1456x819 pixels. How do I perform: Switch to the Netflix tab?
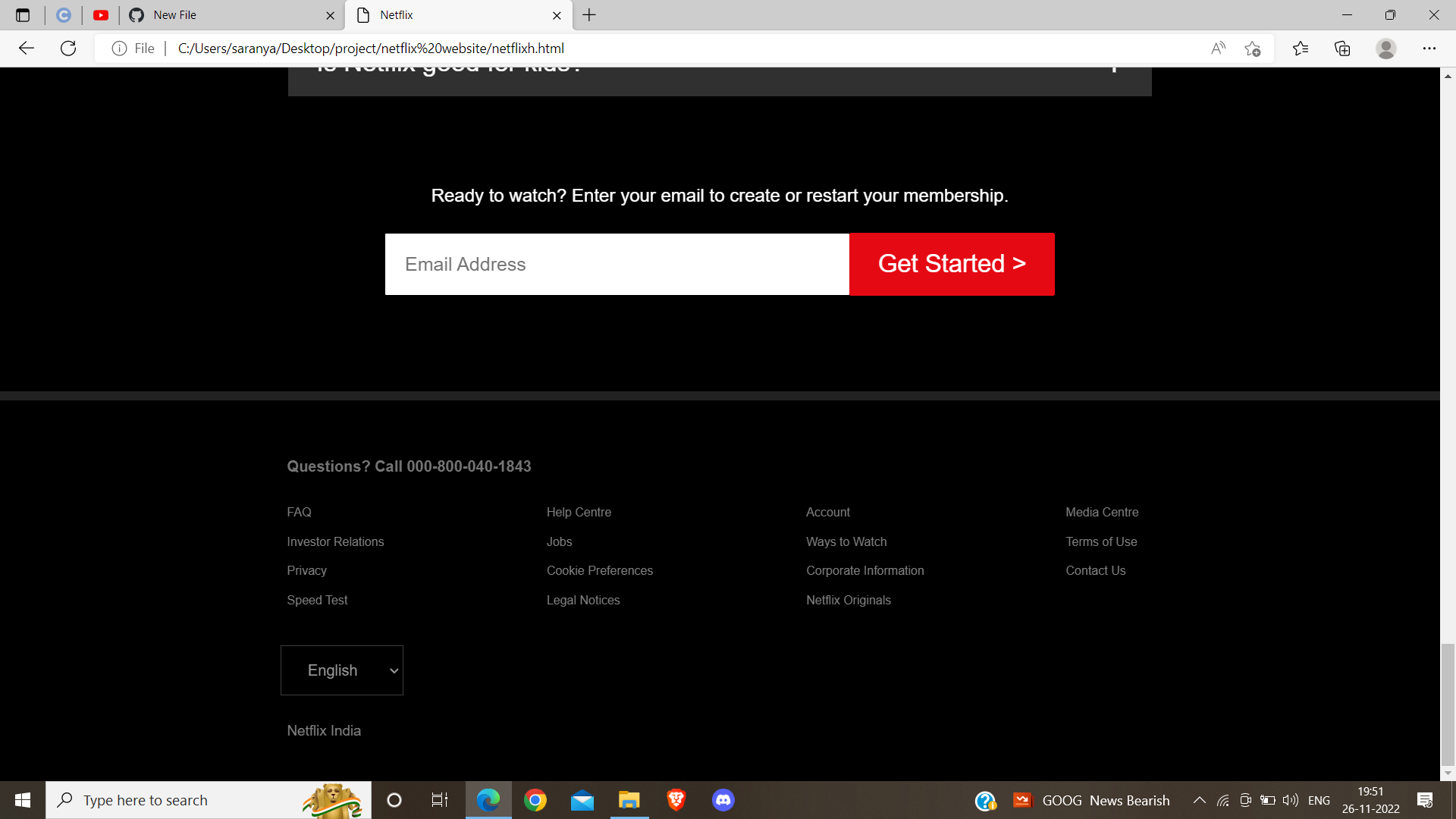425,15
